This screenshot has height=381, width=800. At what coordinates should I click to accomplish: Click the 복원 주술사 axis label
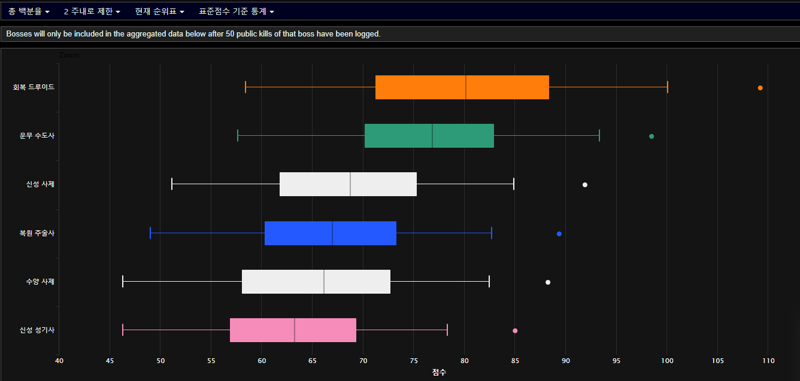point(37,233)
